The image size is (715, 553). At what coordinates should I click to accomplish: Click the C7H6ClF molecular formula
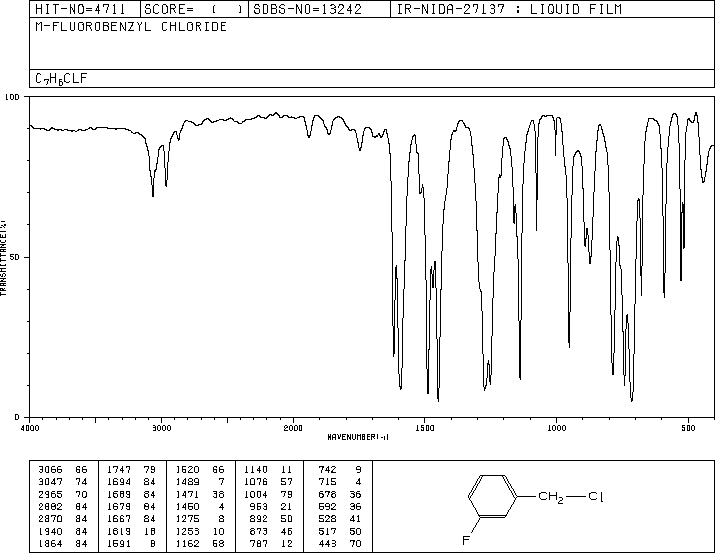[61, 78]
